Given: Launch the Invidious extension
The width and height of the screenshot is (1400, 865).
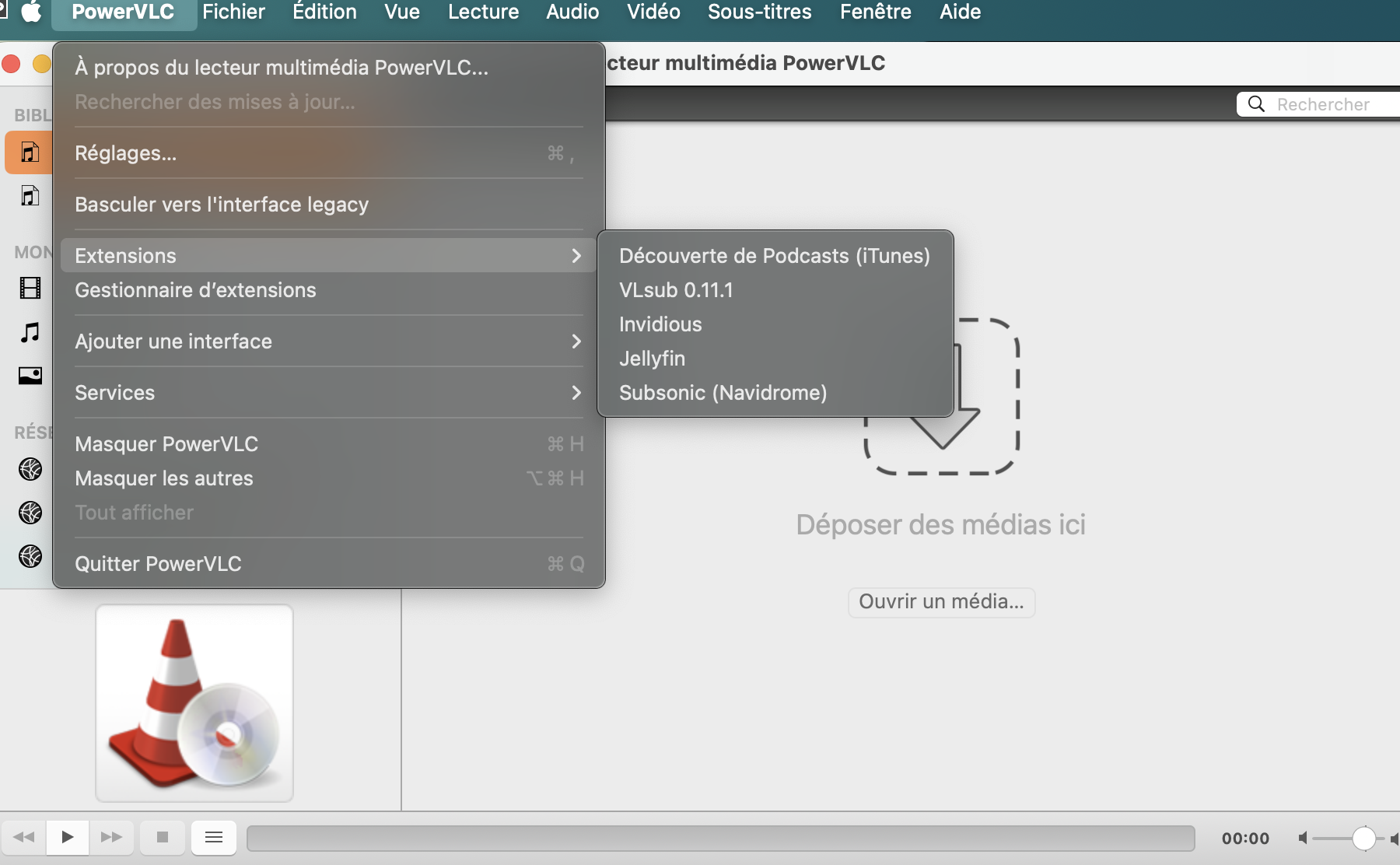Looking at the screenshot, I should [775, 324].
